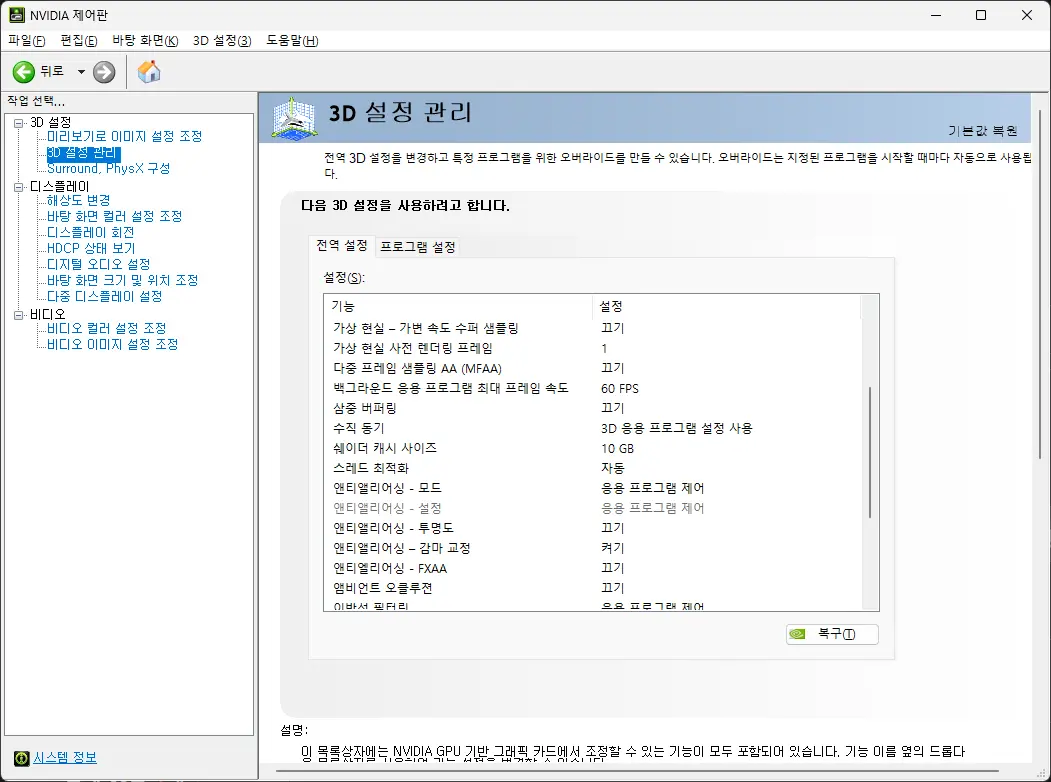Click the 기능 column header
Viewport: 1051px width, 782px height.
click(x=458, y=306)
